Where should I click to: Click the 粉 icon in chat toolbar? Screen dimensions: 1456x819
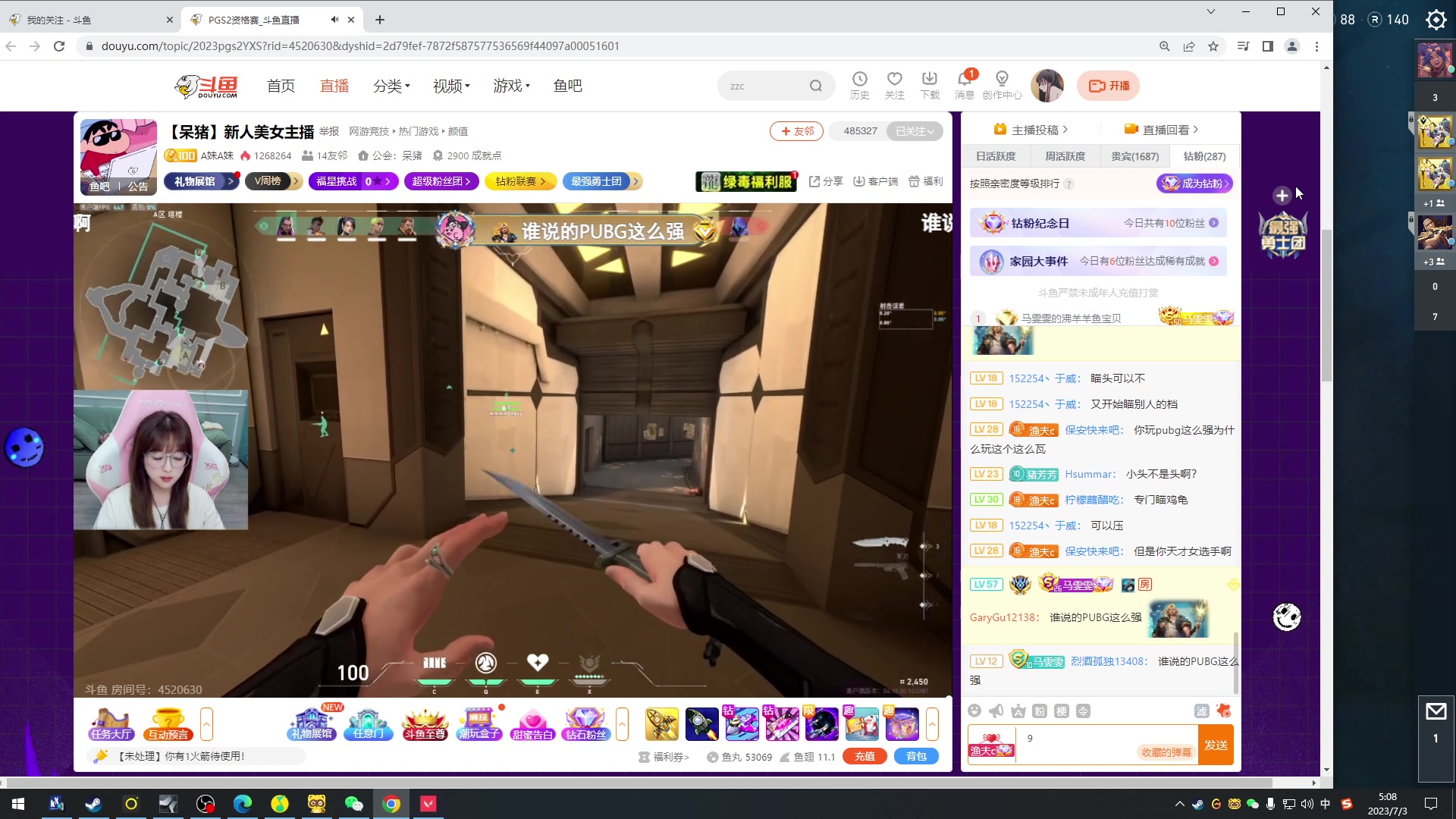click(x=1040, y=711)
